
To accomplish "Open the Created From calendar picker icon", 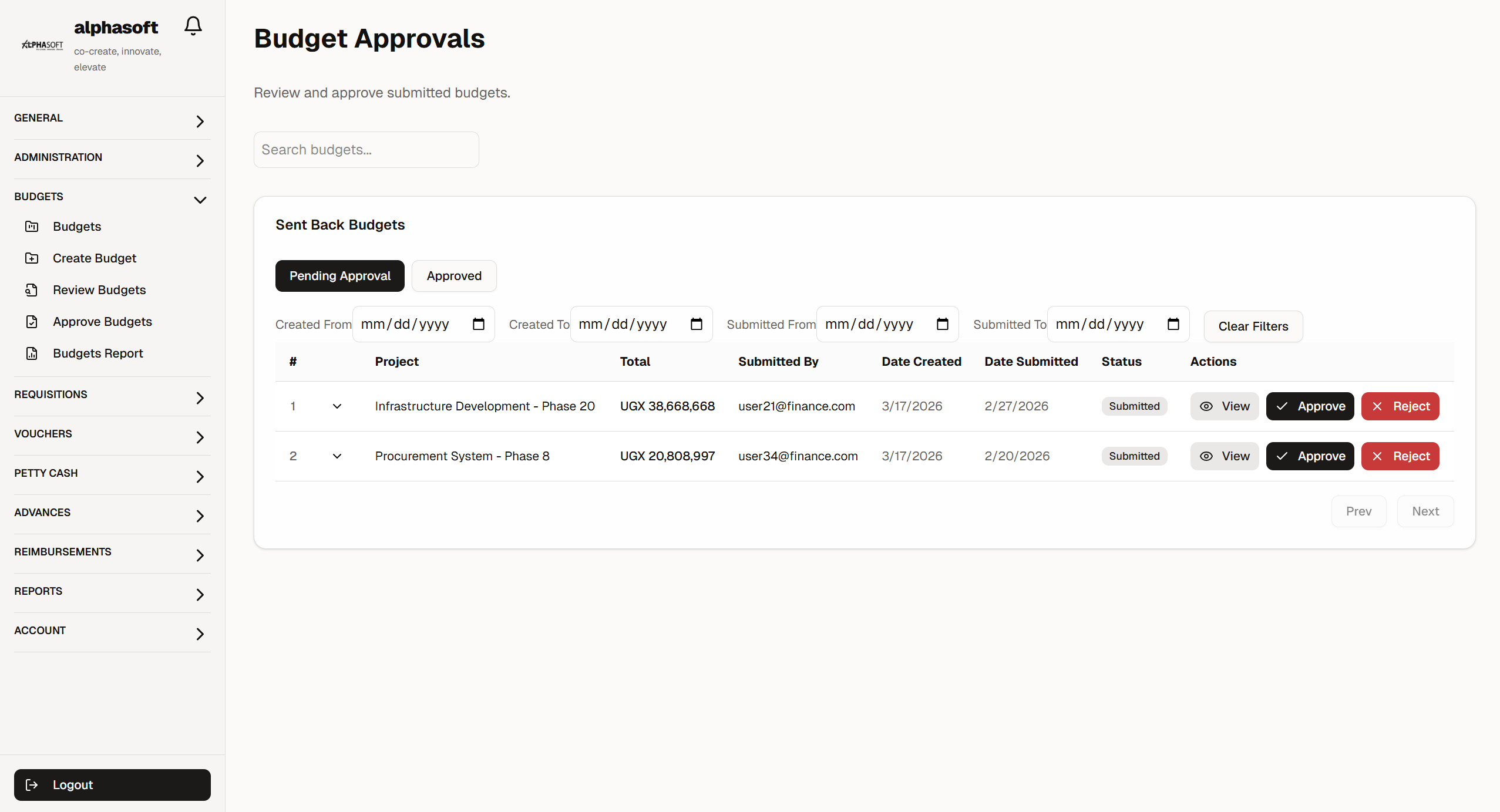I will pyautogui.click(x=478, y=324).
